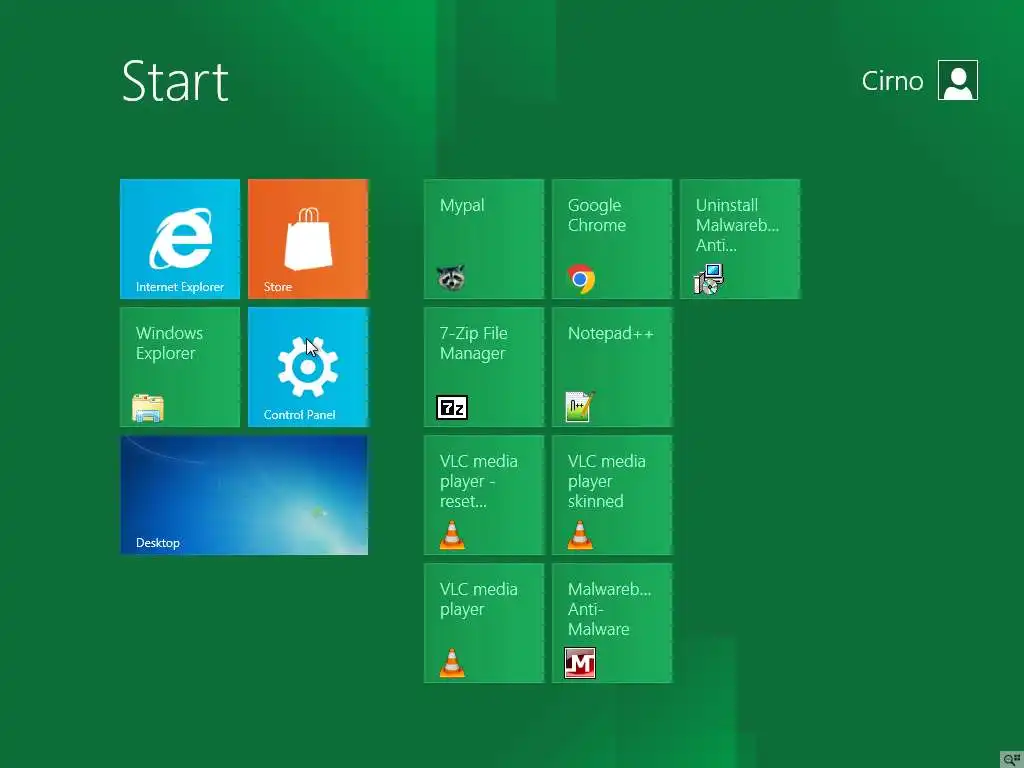Launch the Mypal browser tile
Viewport: 1024px width, 768px height.
coord(483,238)
